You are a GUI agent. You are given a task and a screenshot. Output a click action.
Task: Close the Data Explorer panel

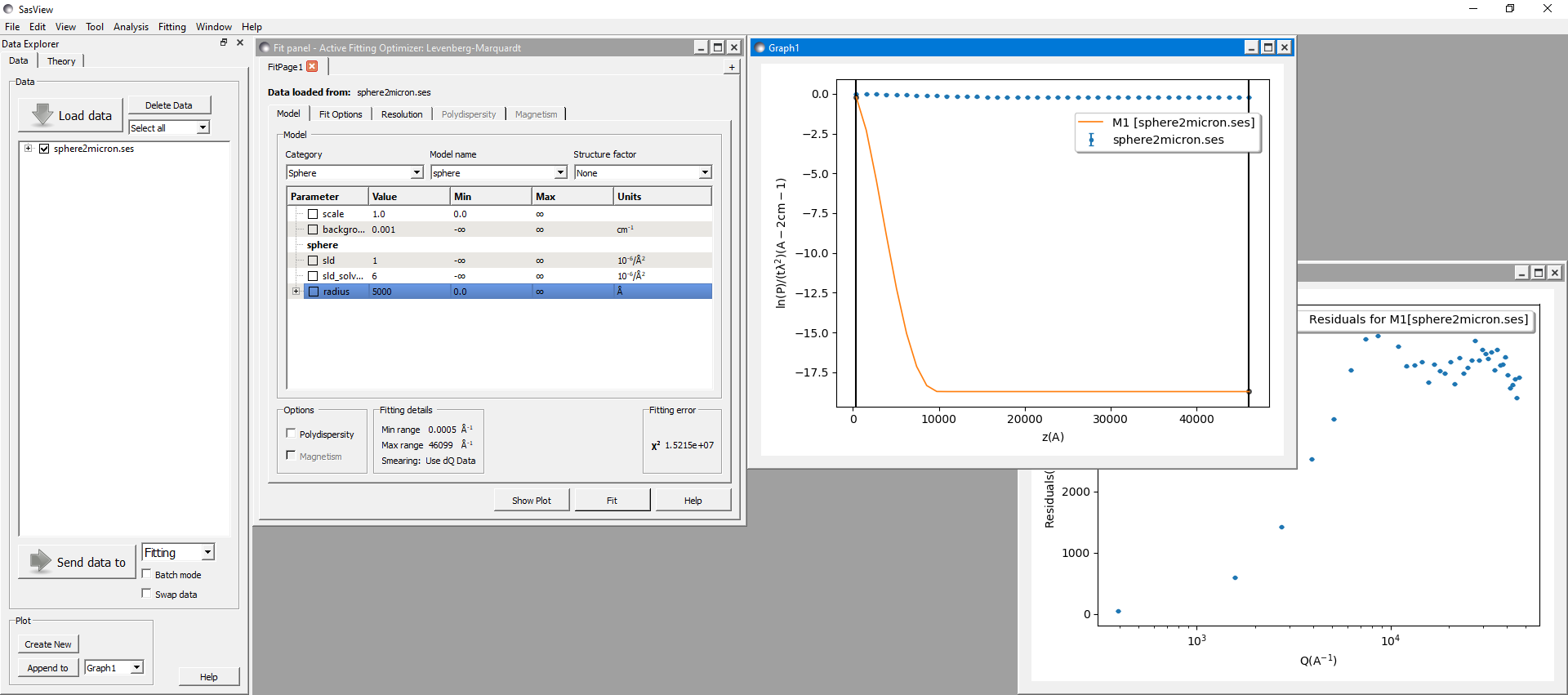(240, 42)
